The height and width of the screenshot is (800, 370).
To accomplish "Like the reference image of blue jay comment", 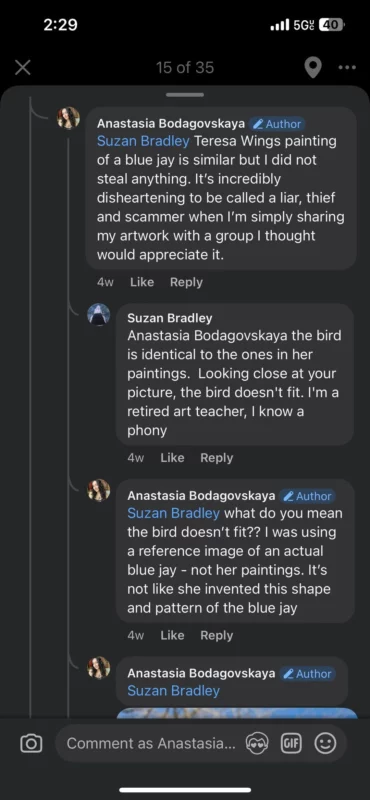I will point(172,635).
